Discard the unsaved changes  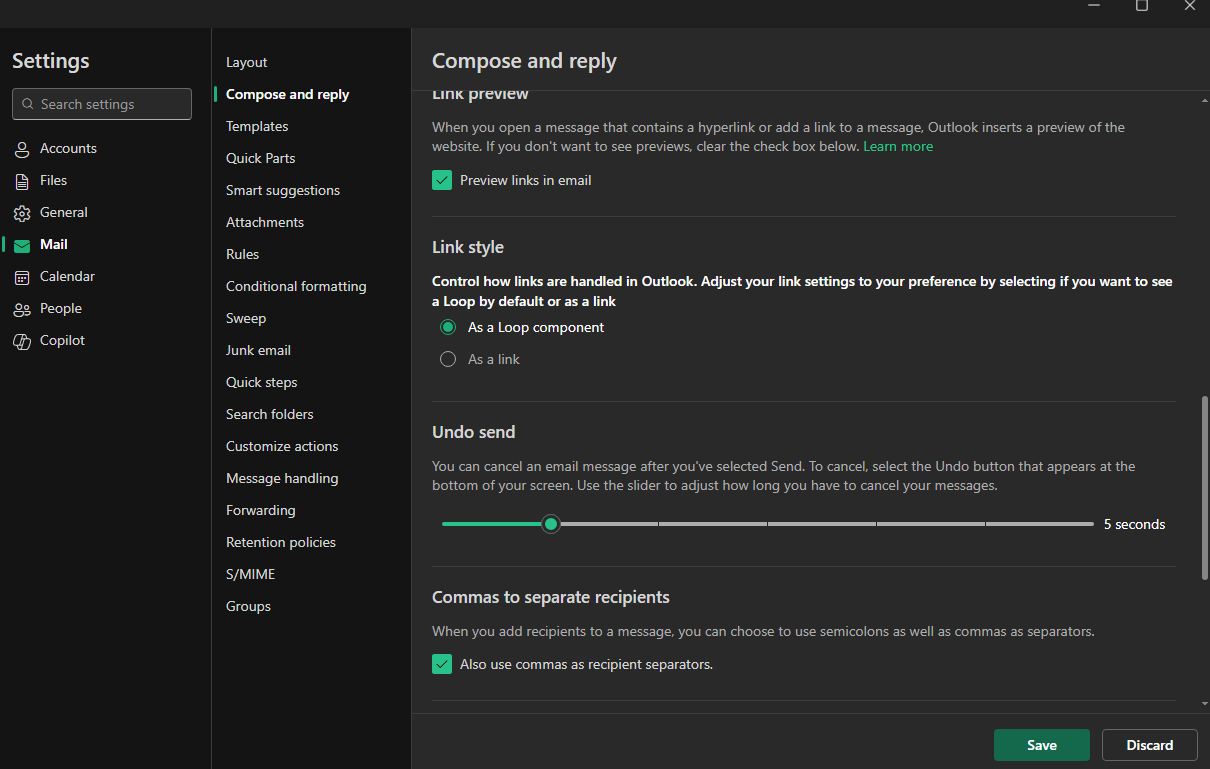(x=1150, y=745)
